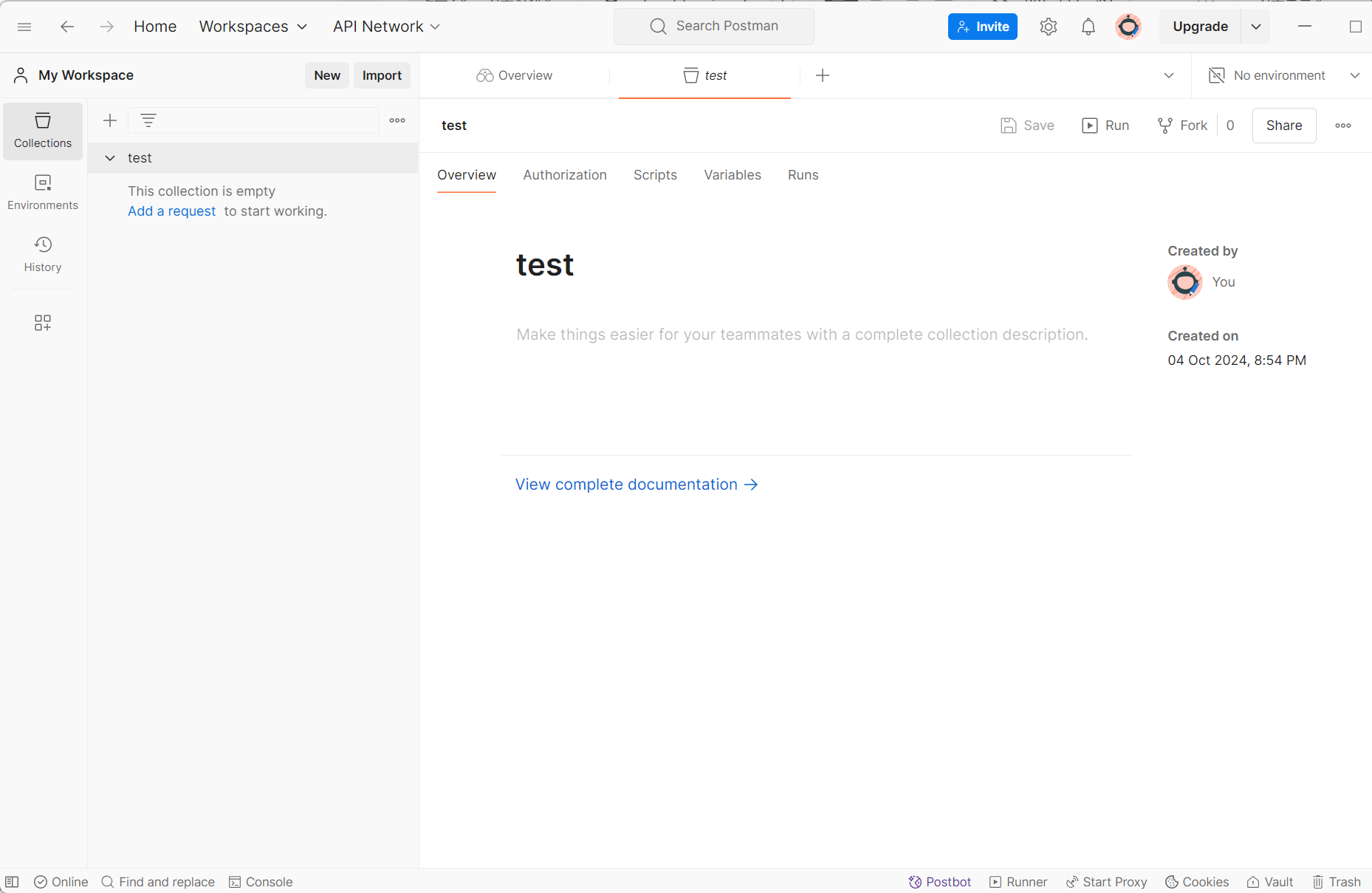Click the My Workspace title
Screen dimensions: 1372x893
86,75
